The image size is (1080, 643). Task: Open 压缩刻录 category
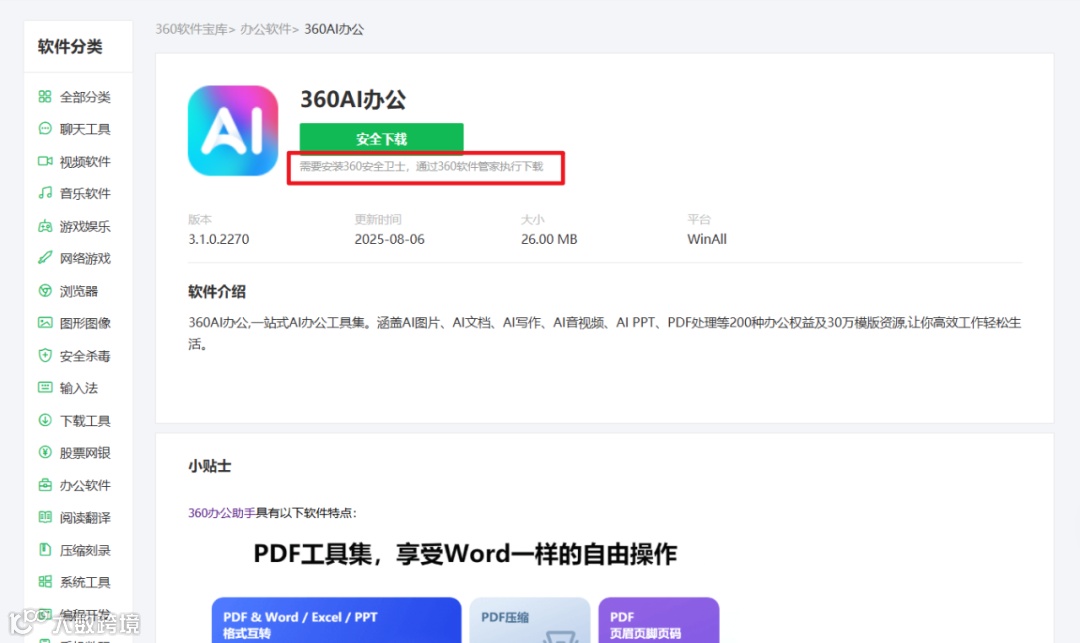click(x=85, y=550)
